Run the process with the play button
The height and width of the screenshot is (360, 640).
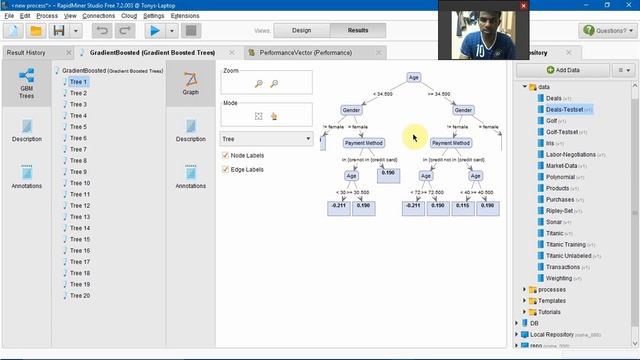click(x=155, y=31)
